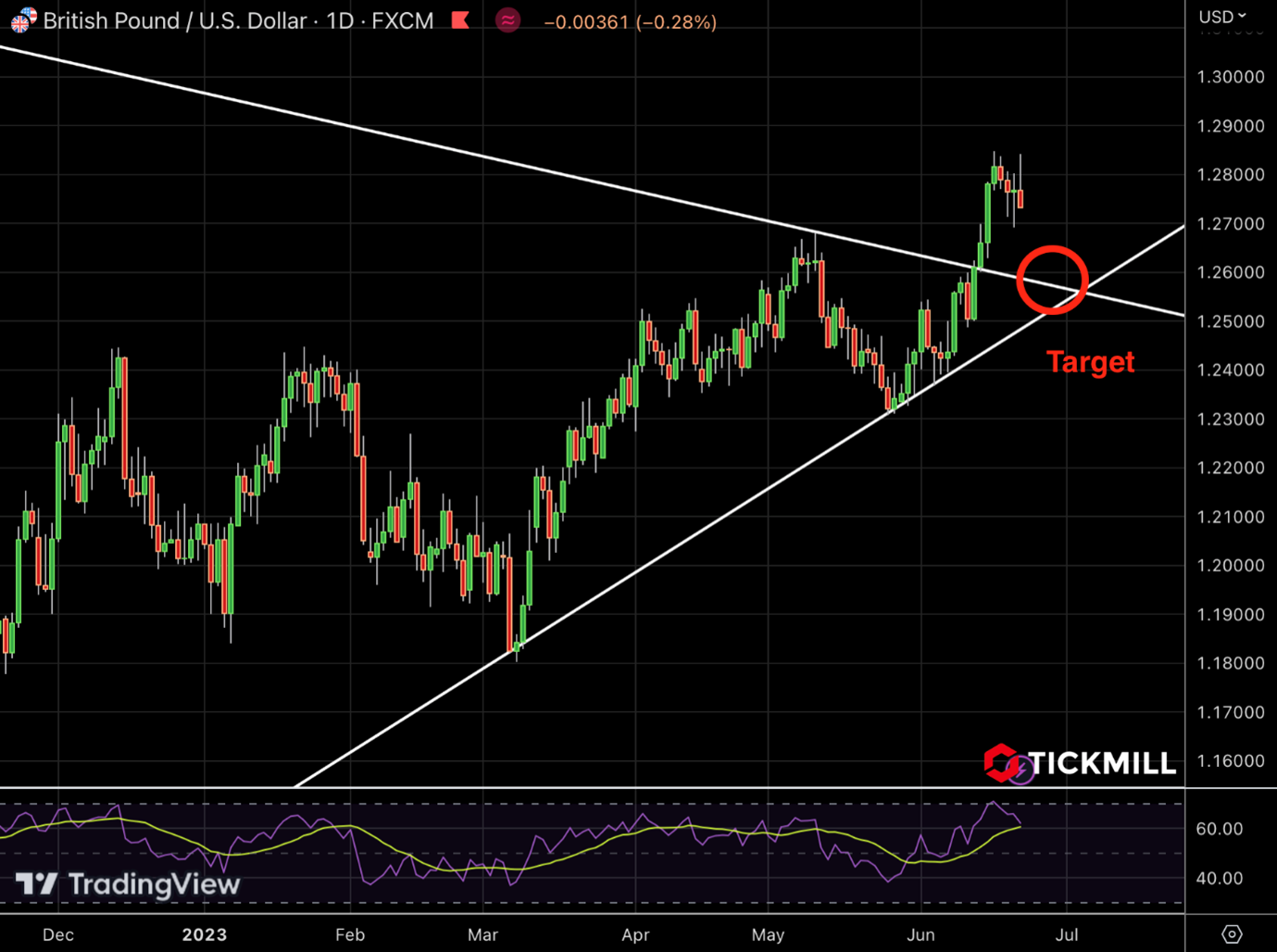Image resolution: width=1277 pixels, height=952 pixels.
Task: Click the latest red candle near 1.275
Action: click(x=1020, y=198)
